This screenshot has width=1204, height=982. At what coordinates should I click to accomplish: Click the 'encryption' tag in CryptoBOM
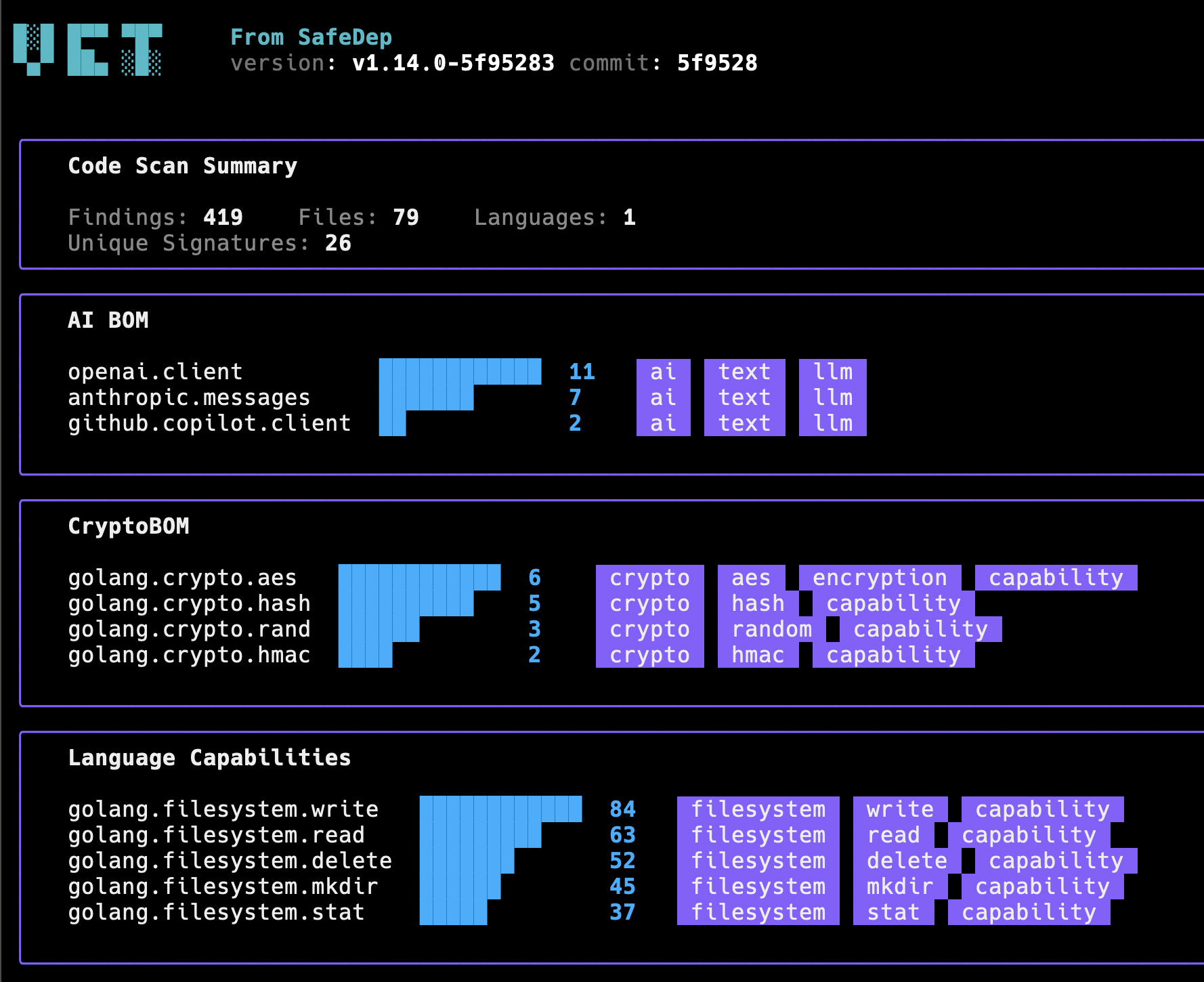880,578
